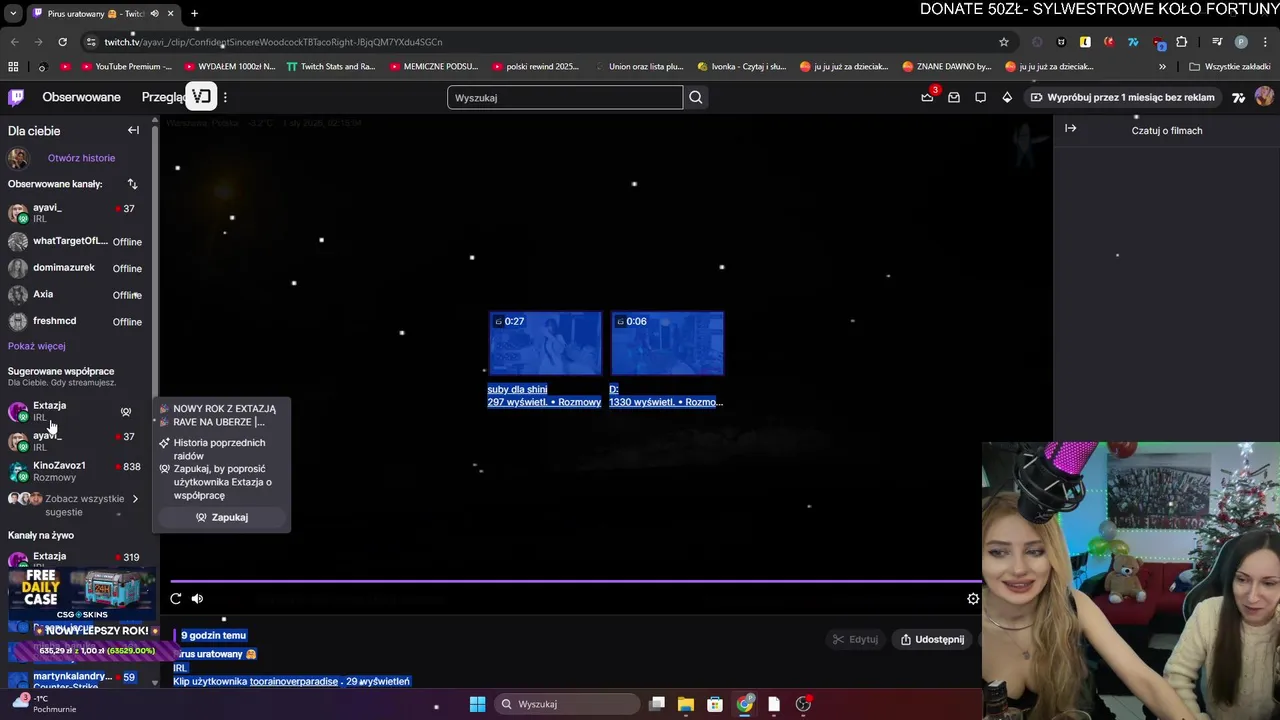Open the 0:06 clip thumbnail
The width and height of the screenshot is (1280, 720).
pyautogui.click(x=667, y=343)
